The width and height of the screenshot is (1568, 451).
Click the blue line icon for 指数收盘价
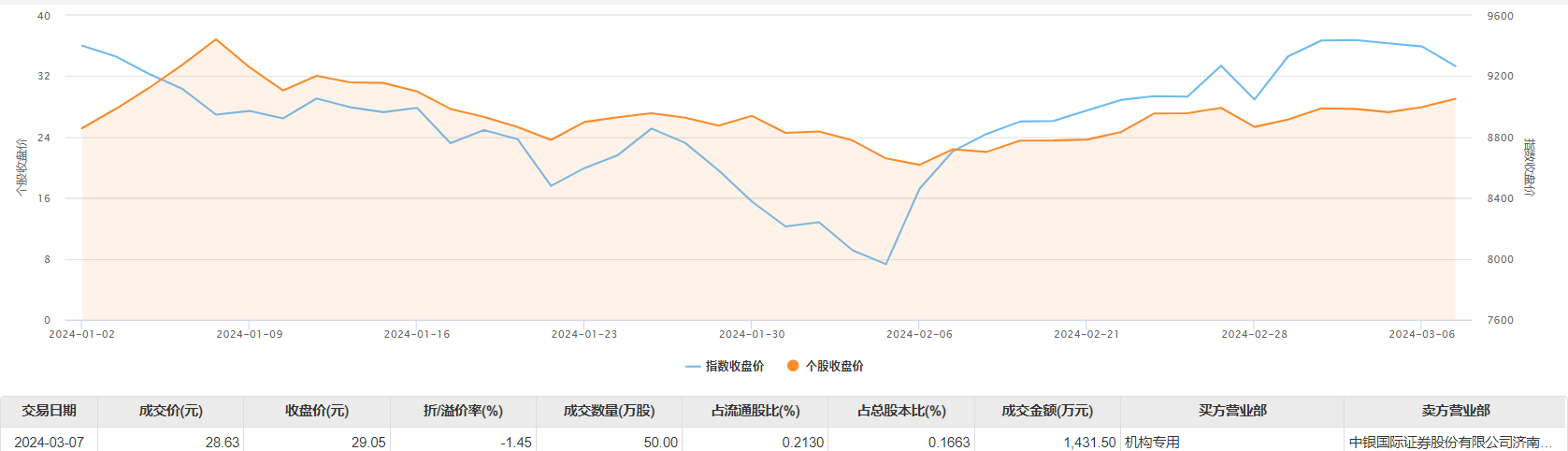coord(693,366)
